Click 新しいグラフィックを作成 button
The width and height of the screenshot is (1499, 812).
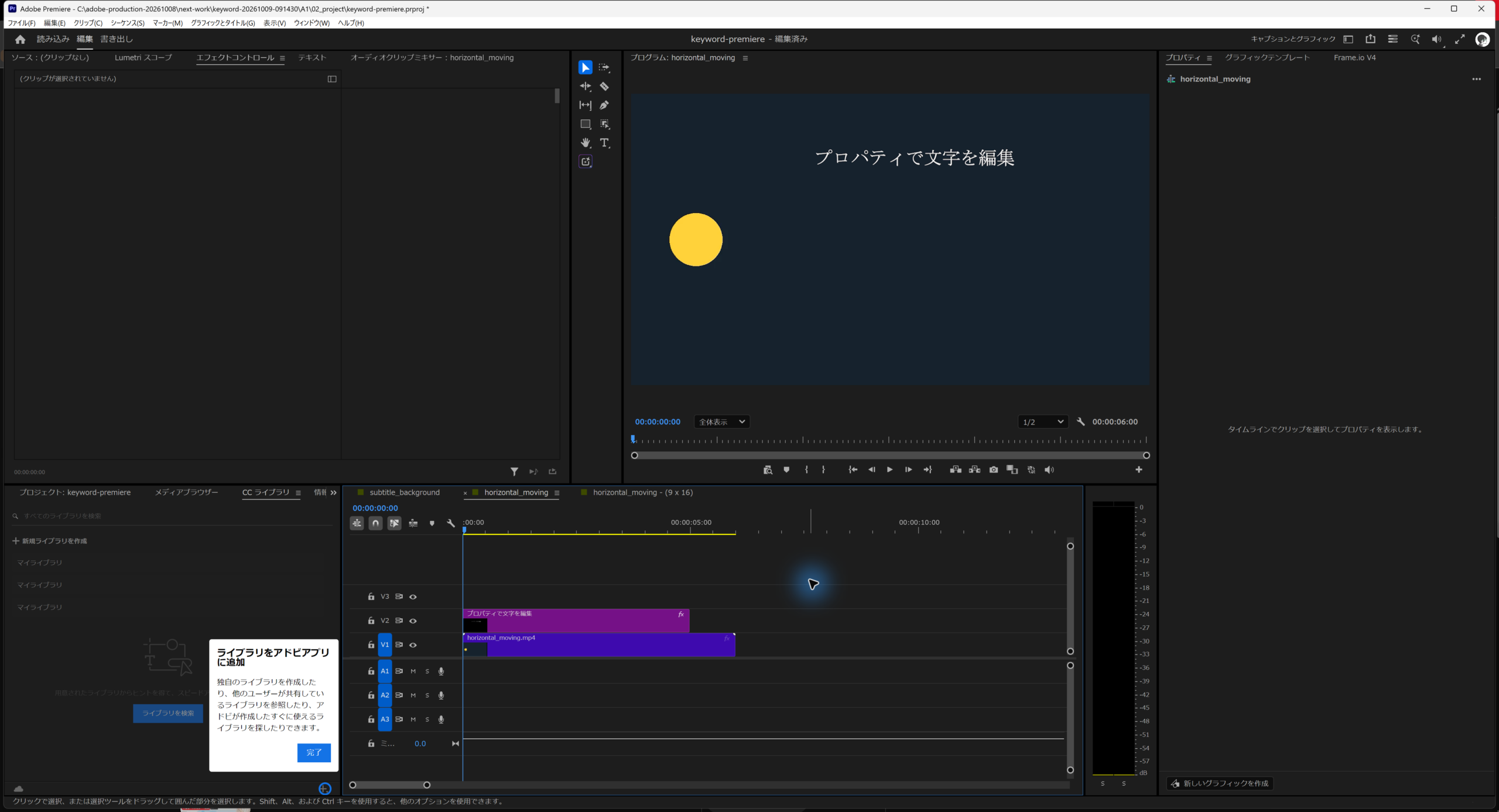click(x=1220, y=783)
